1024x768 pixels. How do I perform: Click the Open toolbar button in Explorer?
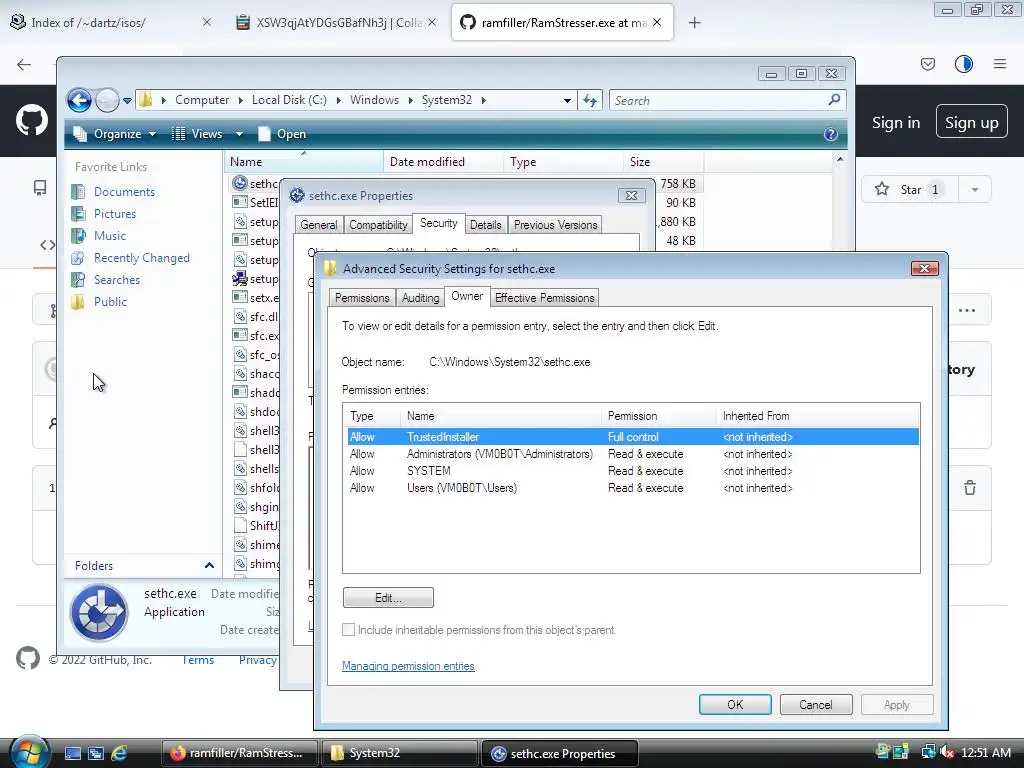click(x=282, y=134)
